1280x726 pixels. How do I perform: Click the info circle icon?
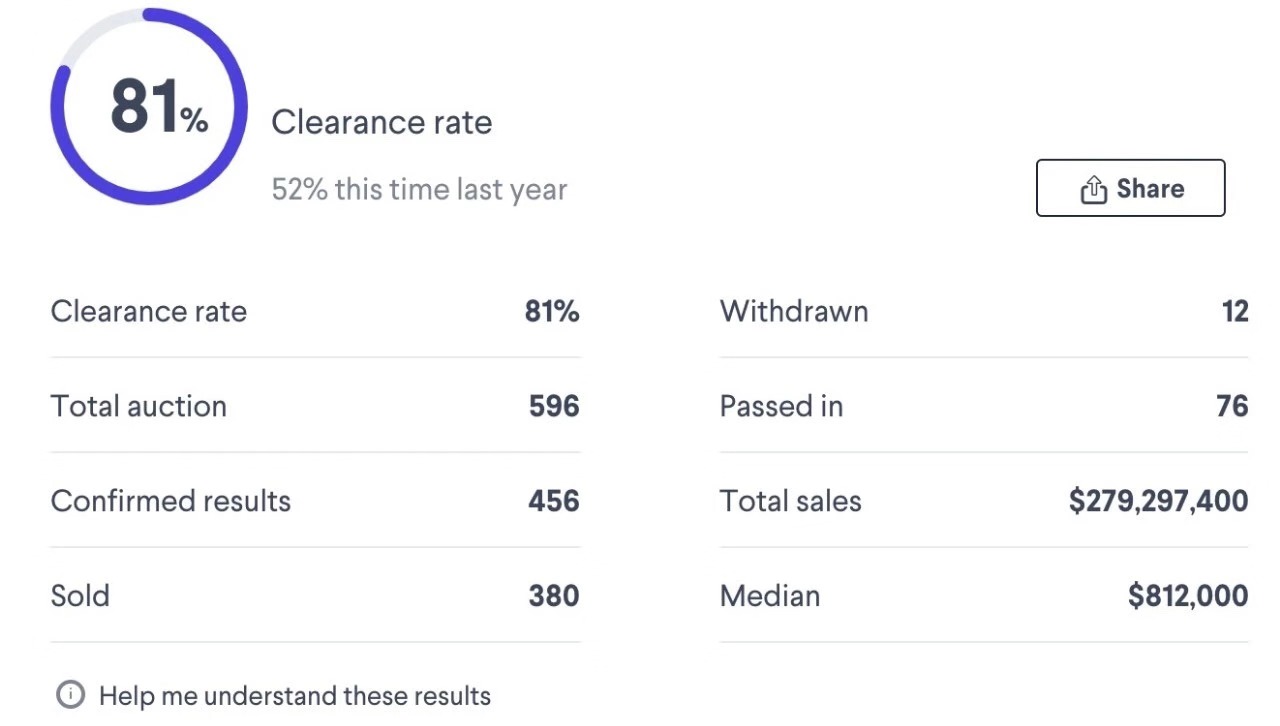point(70,695)
